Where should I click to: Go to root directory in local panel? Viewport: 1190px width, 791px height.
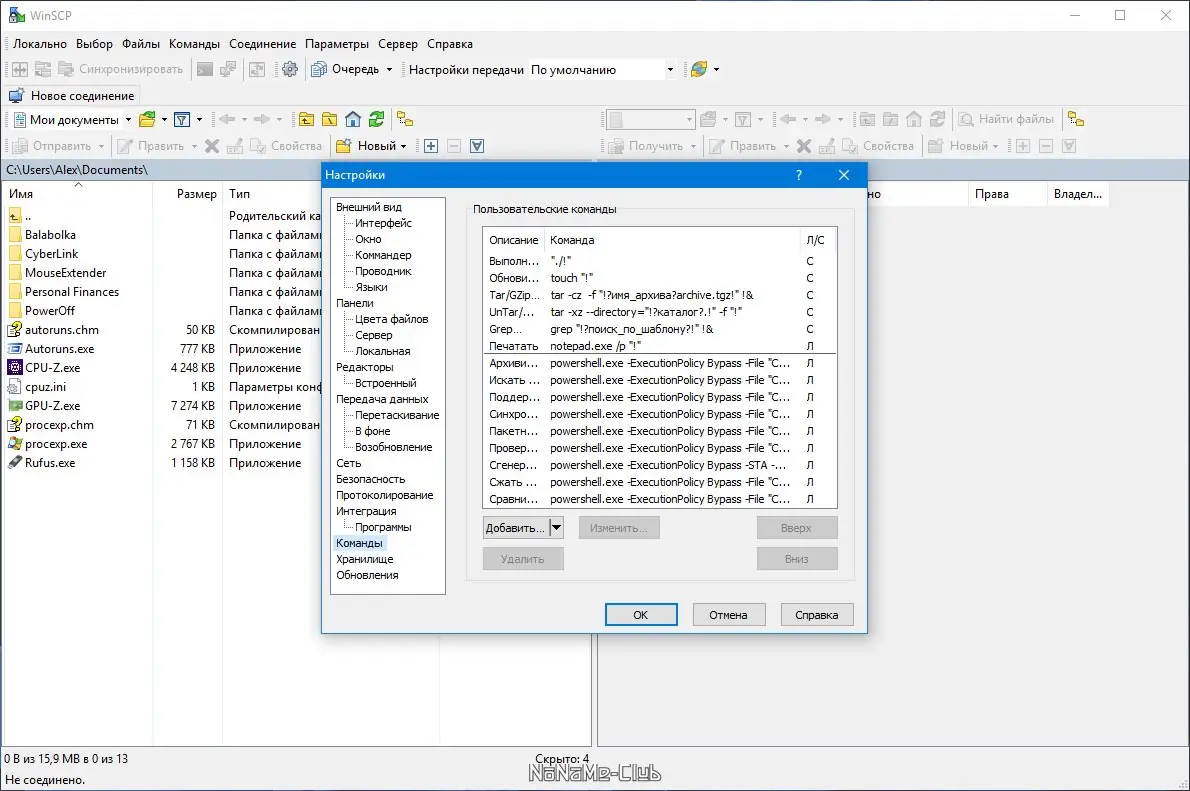click(329, 119)
